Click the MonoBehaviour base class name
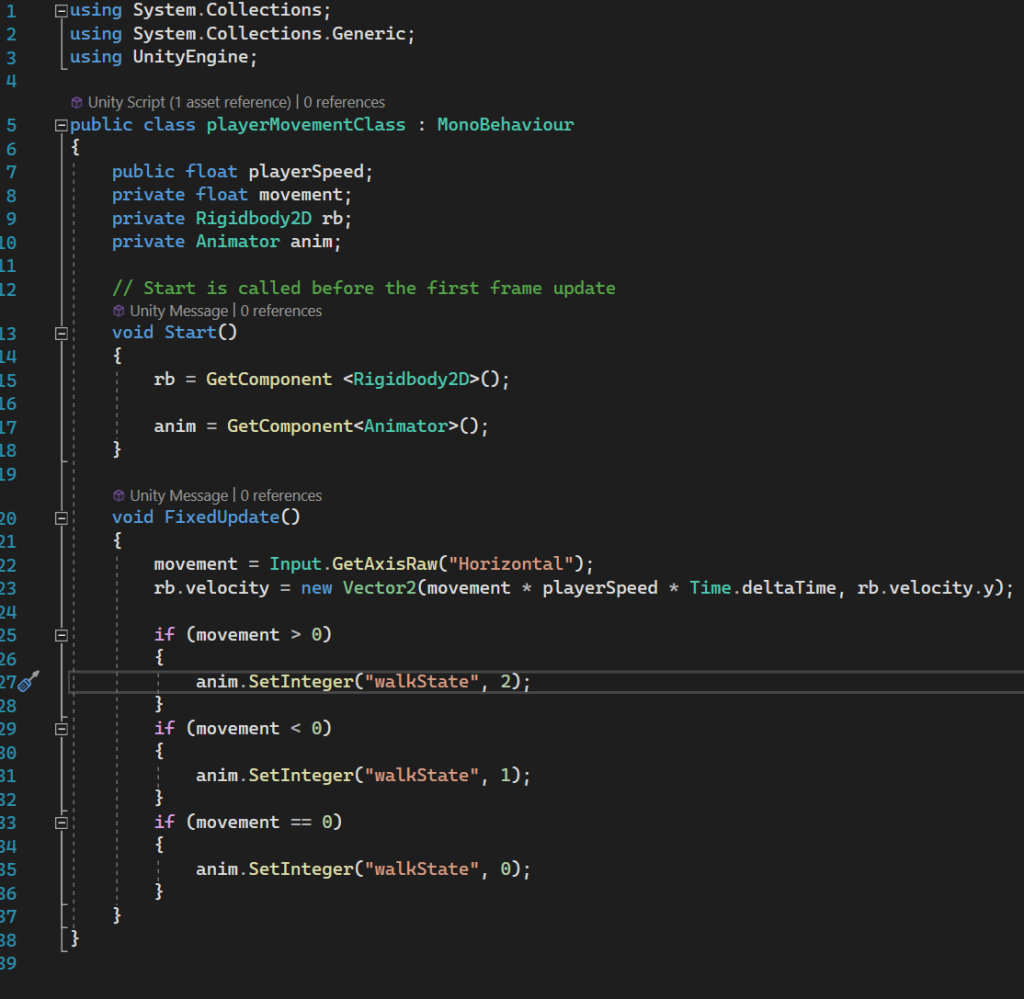 tap(505, 125)
